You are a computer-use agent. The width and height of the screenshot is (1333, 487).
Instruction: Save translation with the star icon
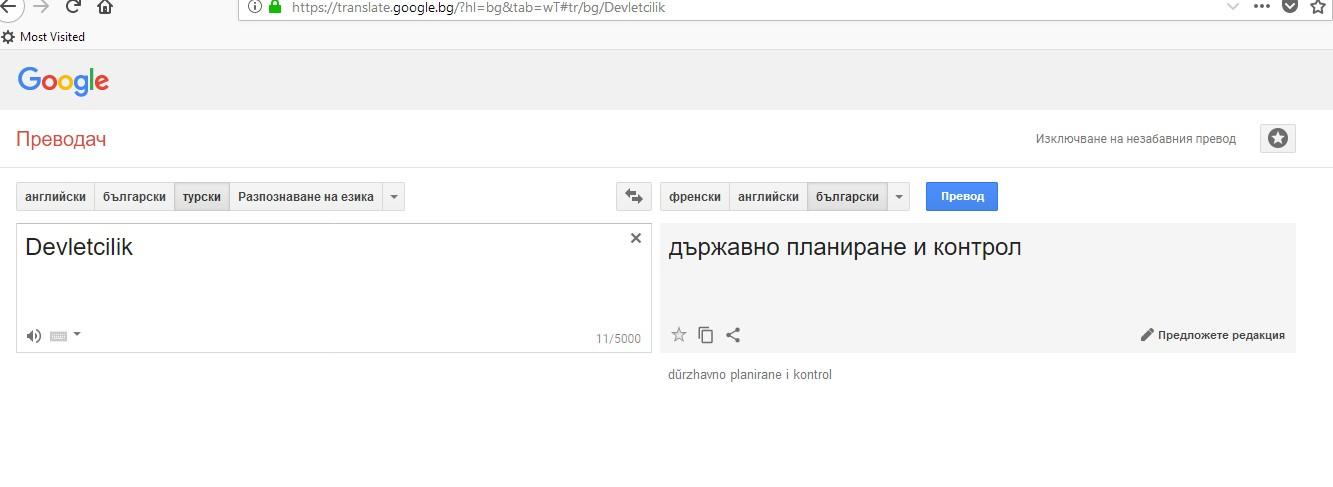pyautogui.click(x=679, y=335)
